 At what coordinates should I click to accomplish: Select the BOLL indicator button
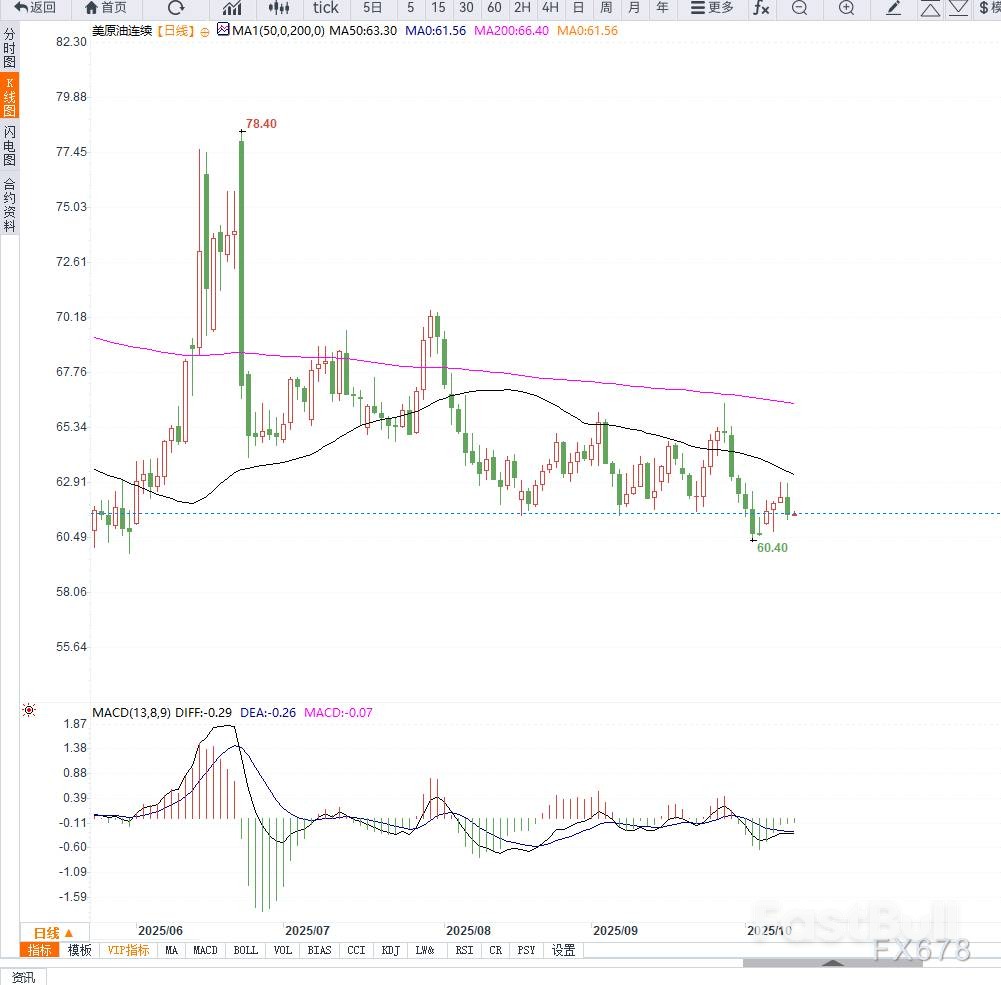coord(245,950)
